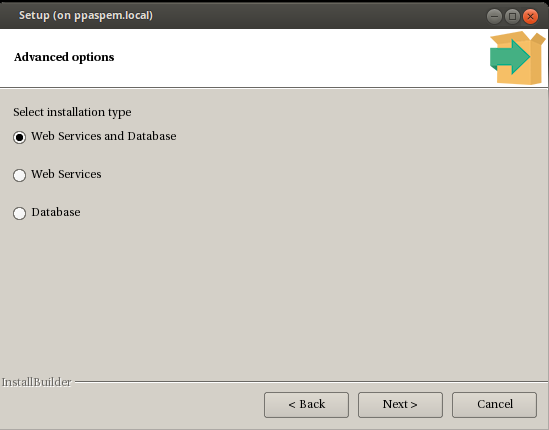Minimize the Setup window
This screenshot has height=430, width=549.
[x=494, y=16]
